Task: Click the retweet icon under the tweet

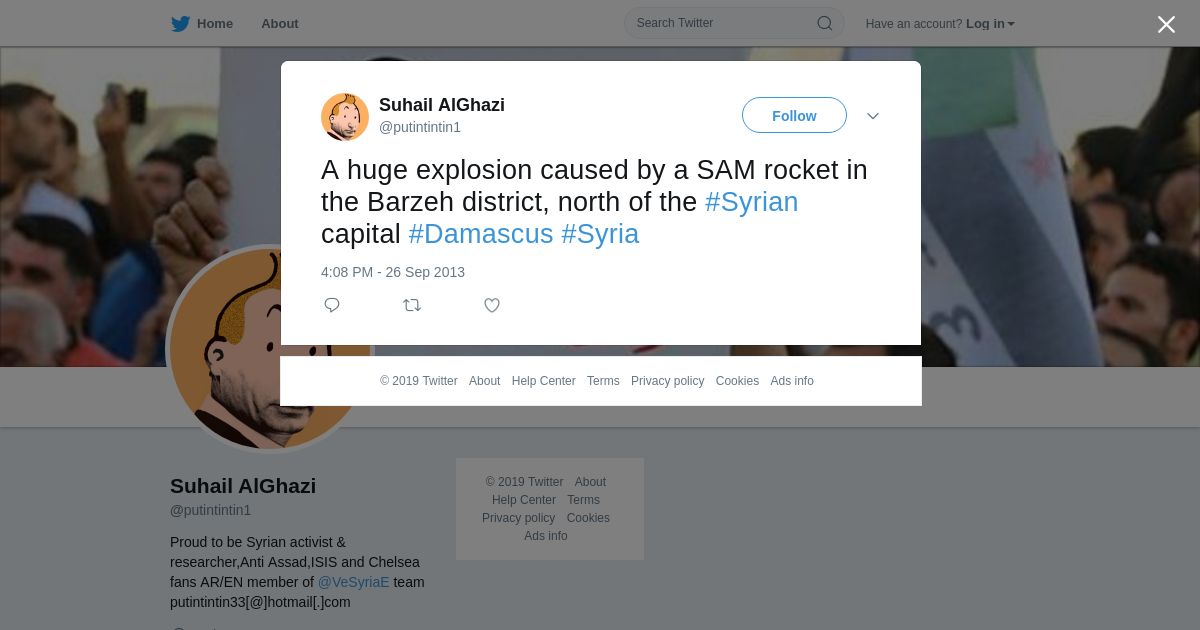Action: (x=412, y=305)
